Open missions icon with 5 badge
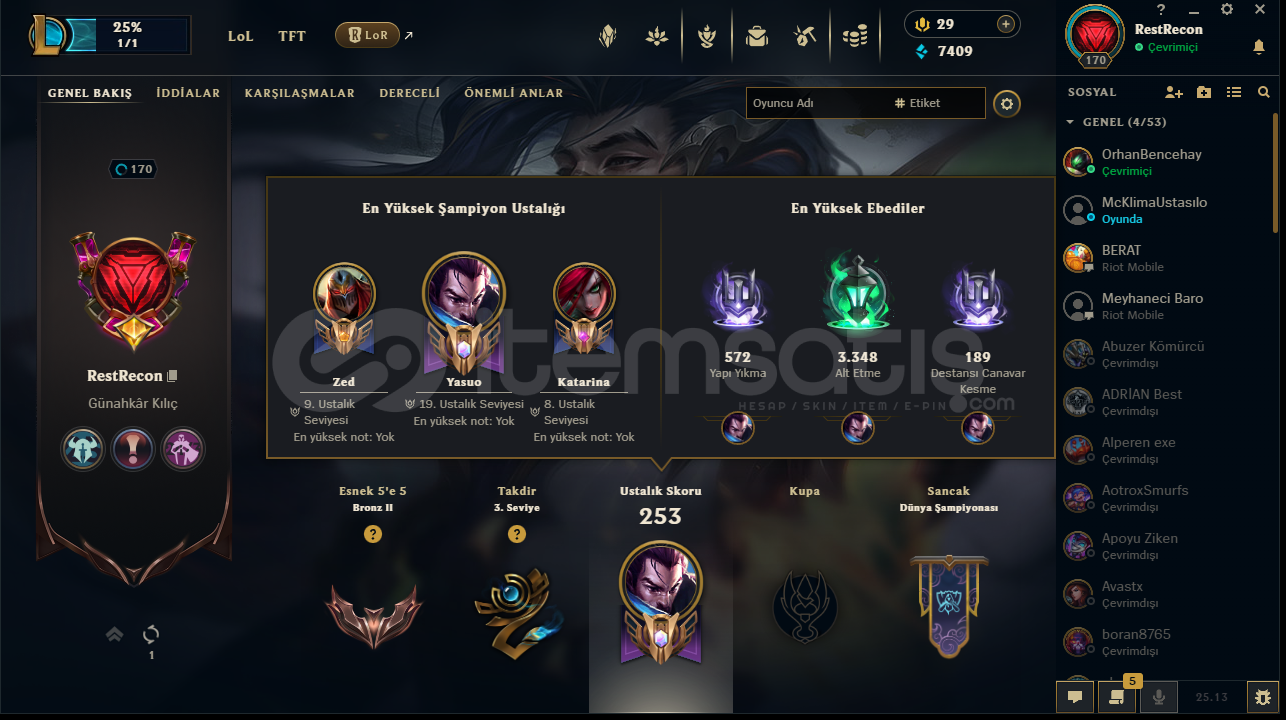 tap(1116, 696)
